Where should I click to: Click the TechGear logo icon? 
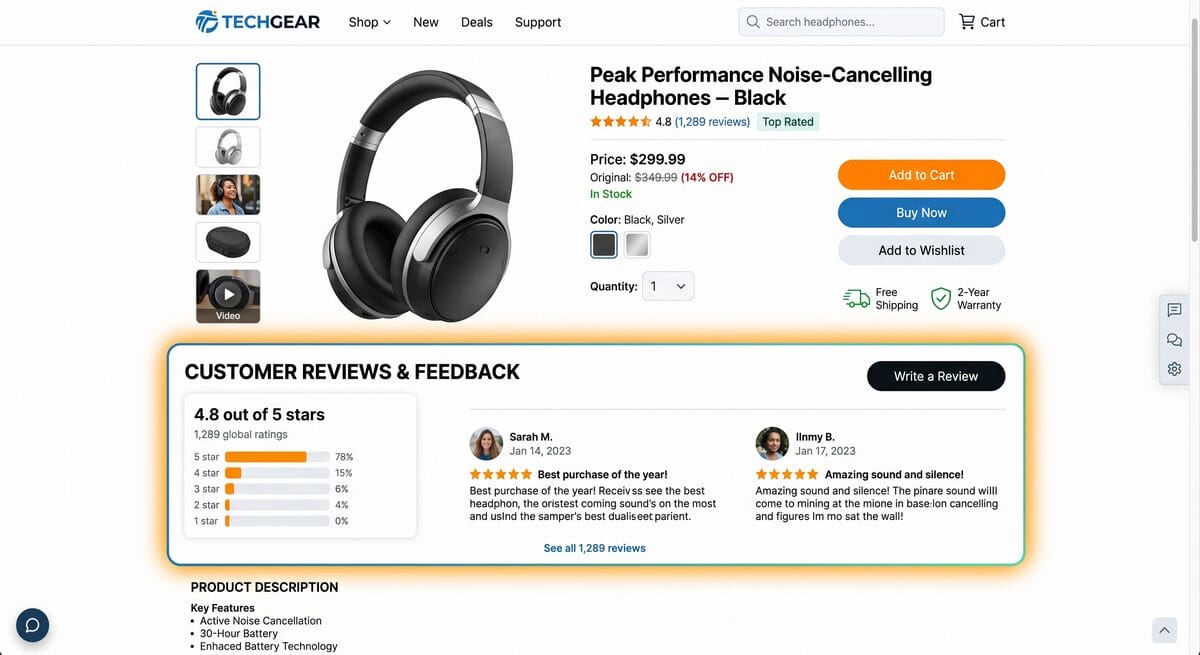(207, 22)
